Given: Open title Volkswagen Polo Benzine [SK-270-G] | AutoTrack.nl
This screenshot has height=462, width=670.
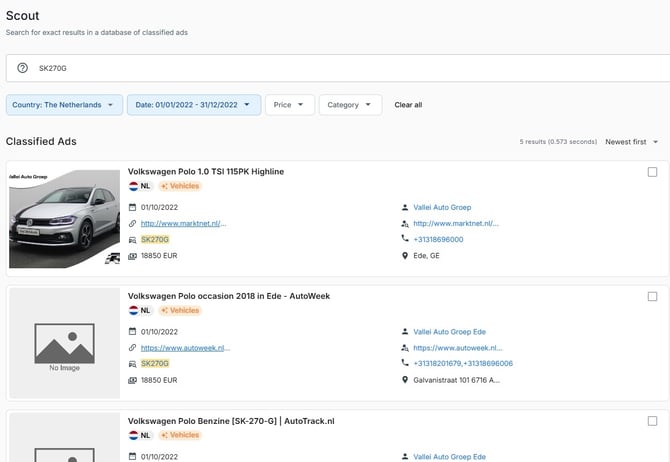Looking at the screenshot, I should [x=231, y=421].
